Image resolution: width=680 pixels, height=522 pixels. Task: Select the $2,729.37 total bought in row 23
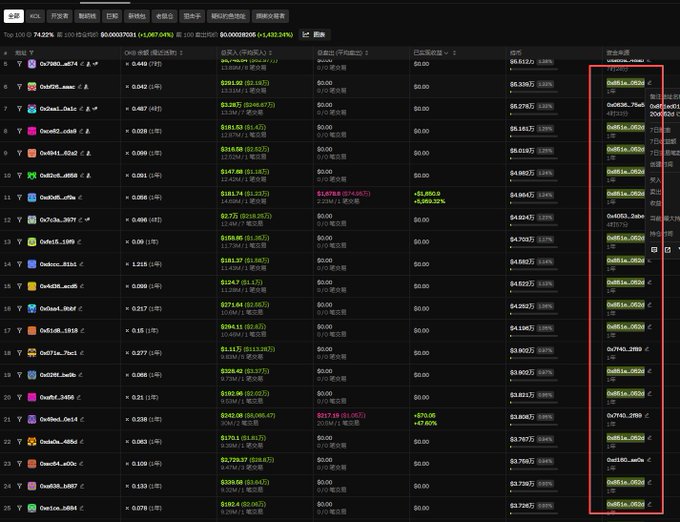(x=234, y=460)
